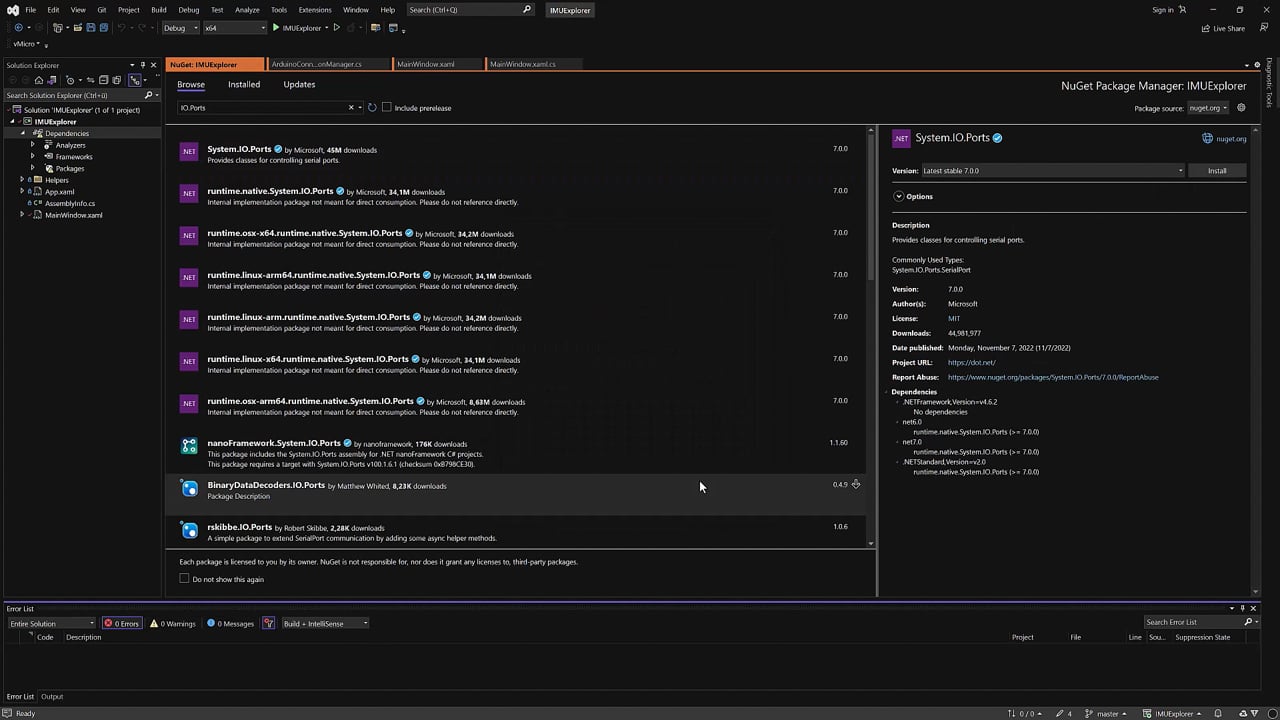Toggle the 0 Messages filter
Image resolution: width=1280 pixels, height=720 pixels.
coord(231,623)
